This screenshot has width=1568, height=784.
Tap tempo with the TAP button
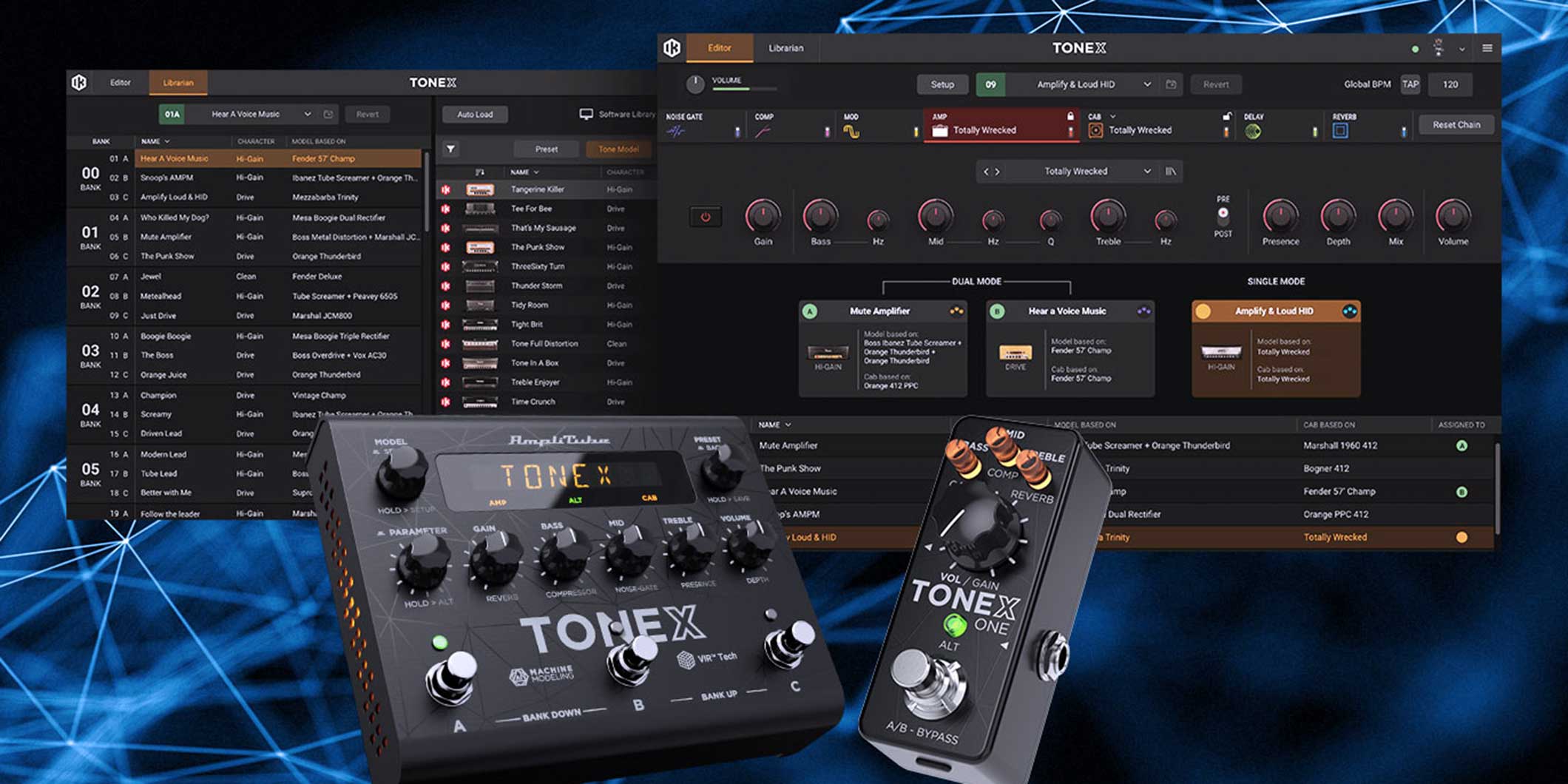click(x=1410, y=84)
